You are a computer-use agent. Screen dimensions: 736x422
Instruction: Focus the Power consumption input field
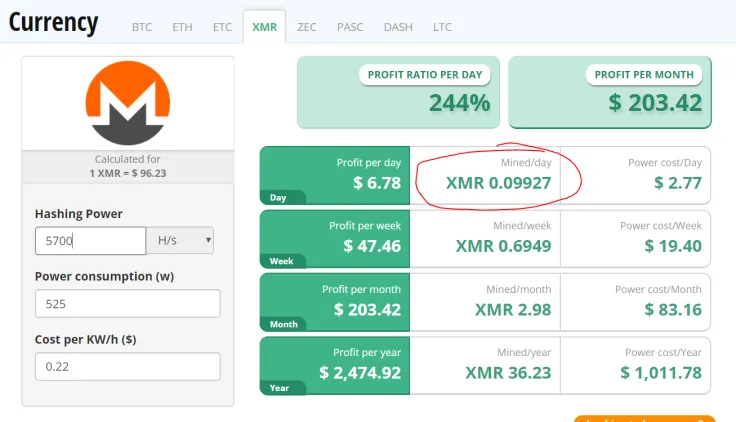click(127, 303)
